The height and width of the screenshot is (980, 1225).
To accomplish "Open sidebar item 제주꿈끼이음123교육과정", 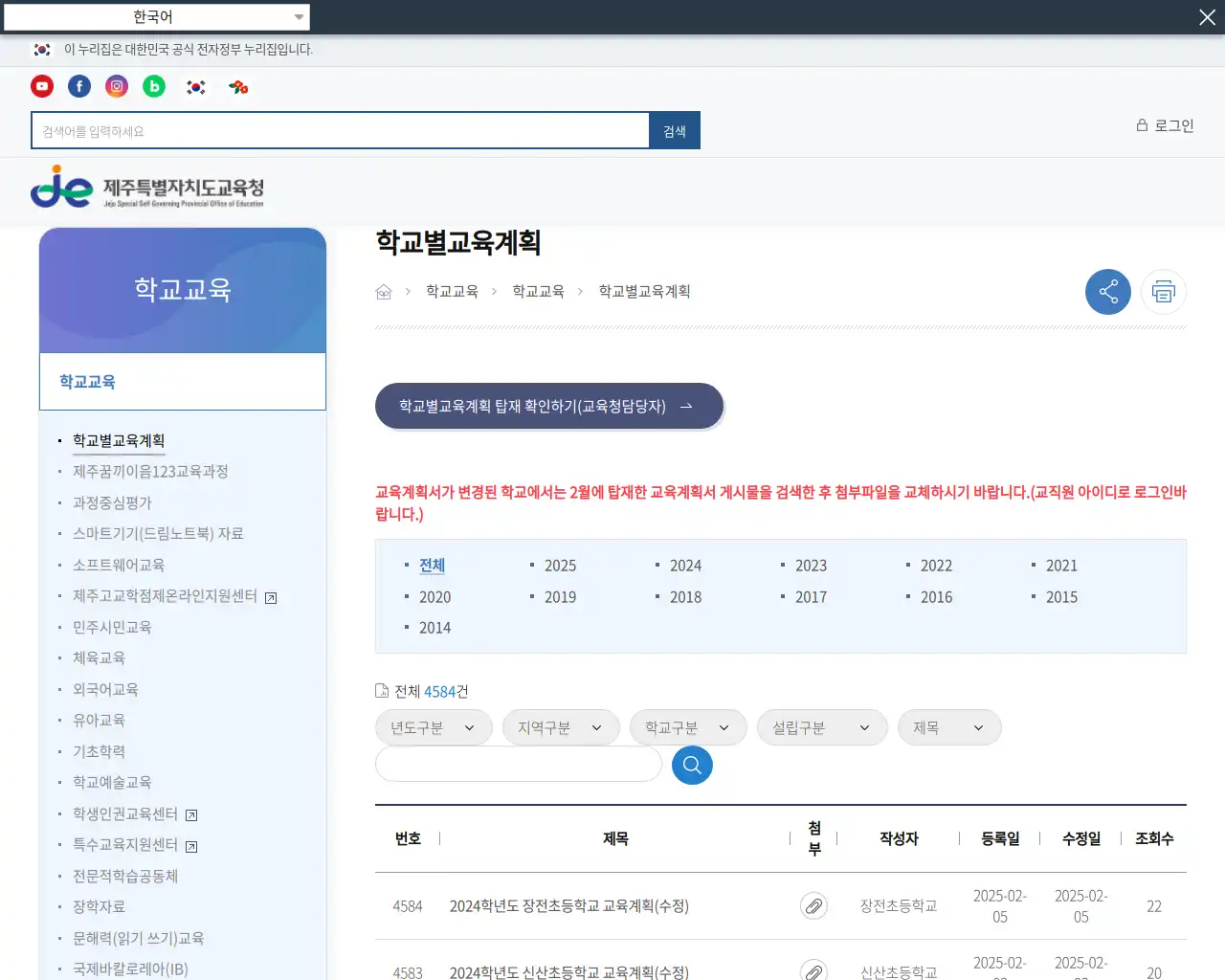I will (x=150, y=471).
